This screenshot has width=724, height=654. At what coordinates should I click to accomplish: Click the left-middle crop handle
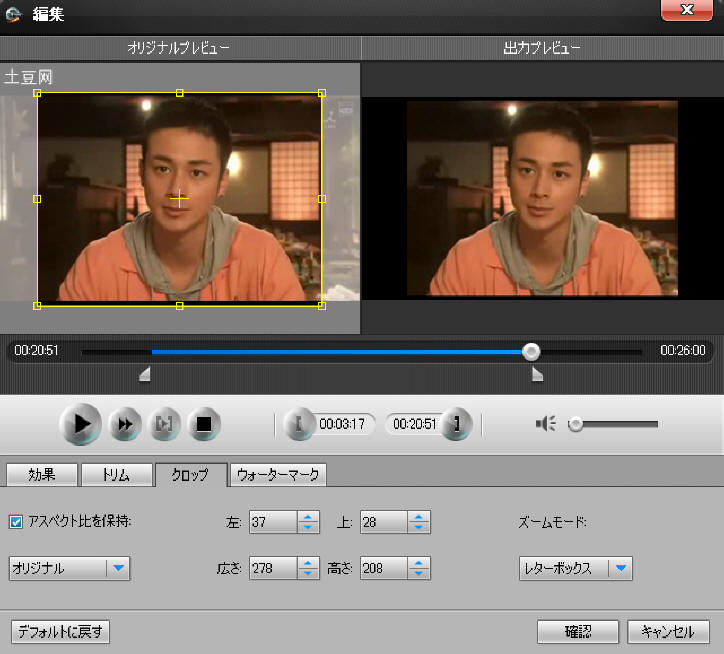(37, 199)
